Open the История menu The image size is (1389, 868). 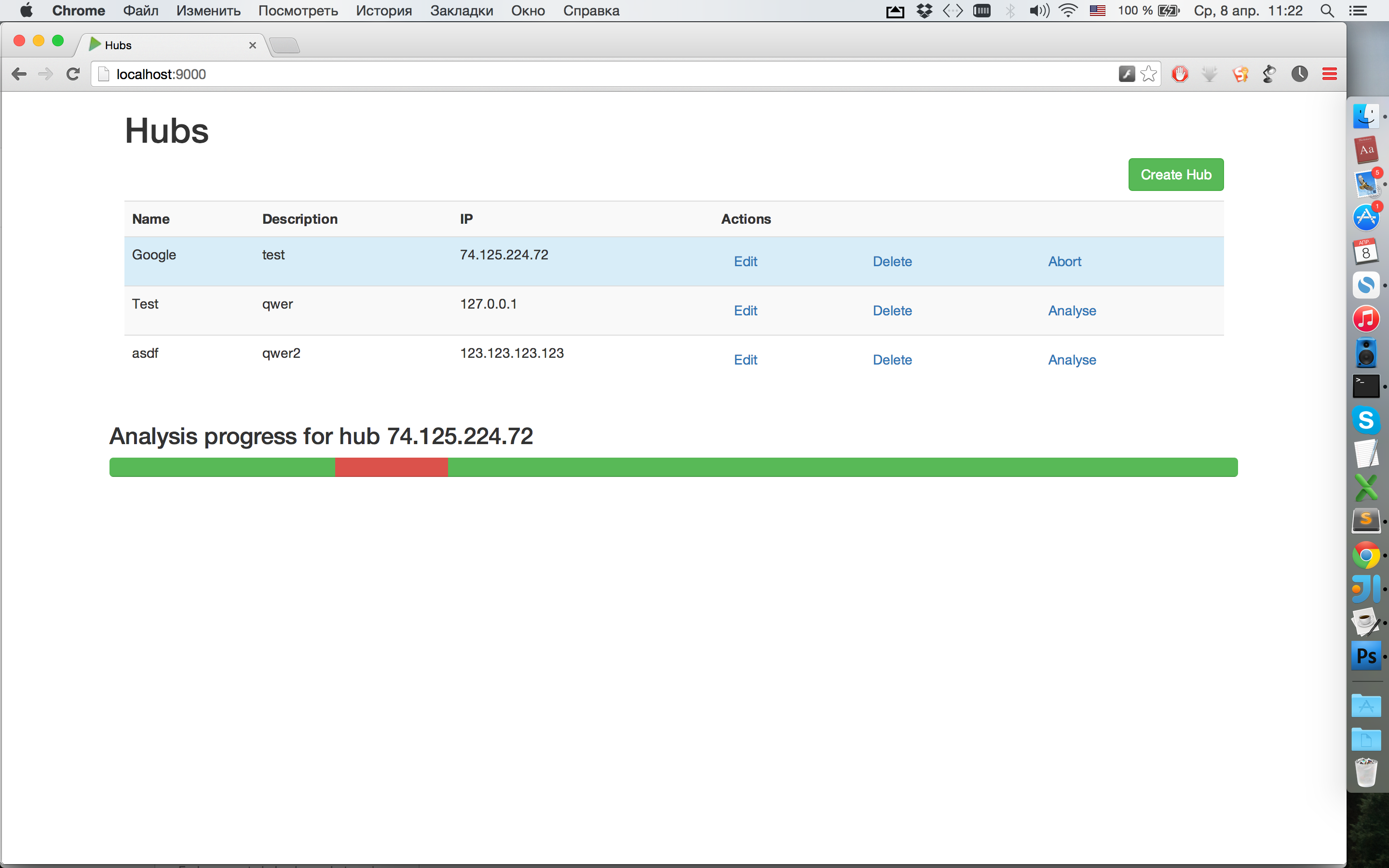pos(383,11)
